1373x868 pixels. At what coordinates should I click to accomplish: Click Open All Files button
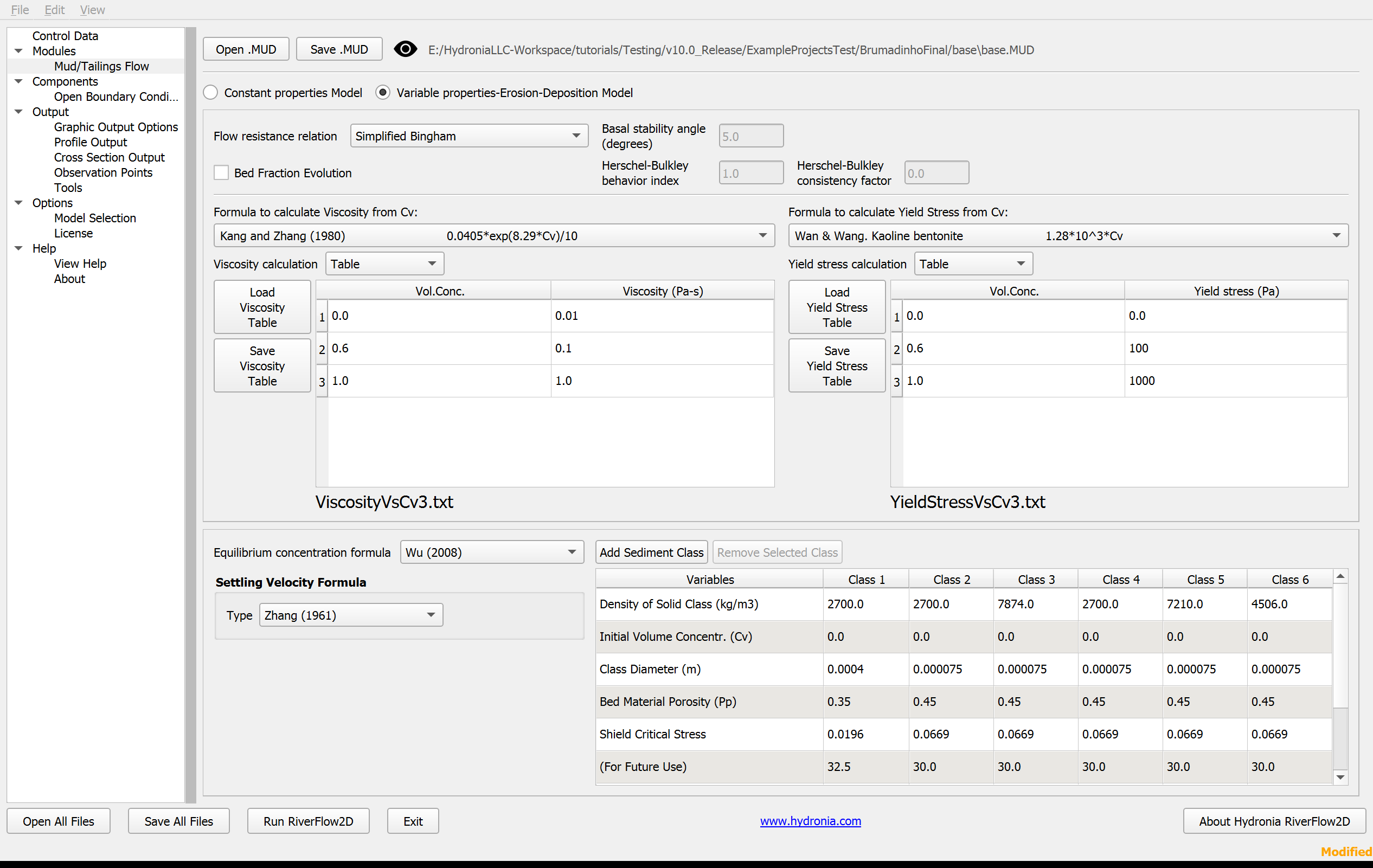[59, 821]
